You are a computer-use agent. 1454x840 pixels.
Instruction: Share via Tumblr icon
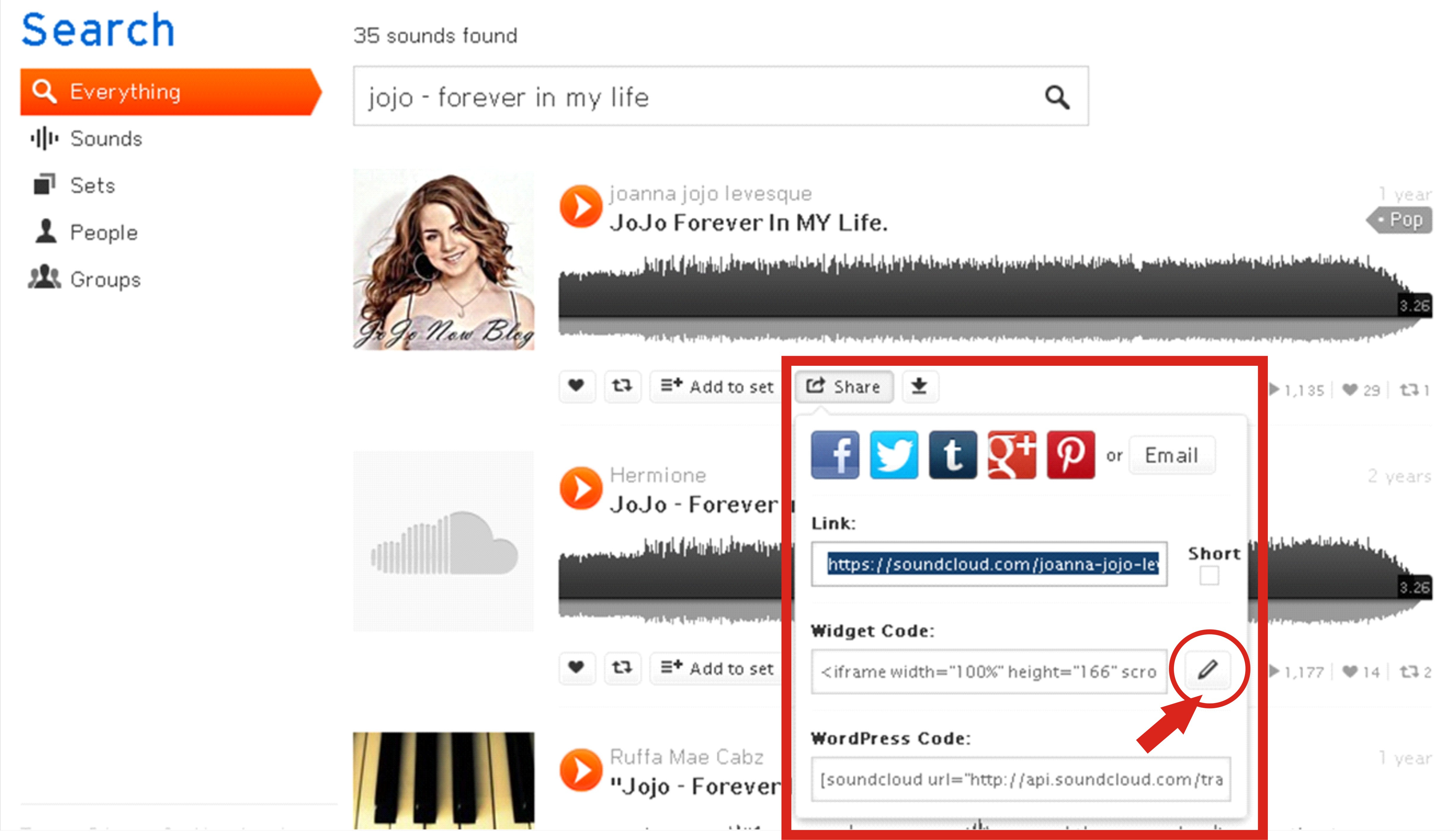click(953, 455)
